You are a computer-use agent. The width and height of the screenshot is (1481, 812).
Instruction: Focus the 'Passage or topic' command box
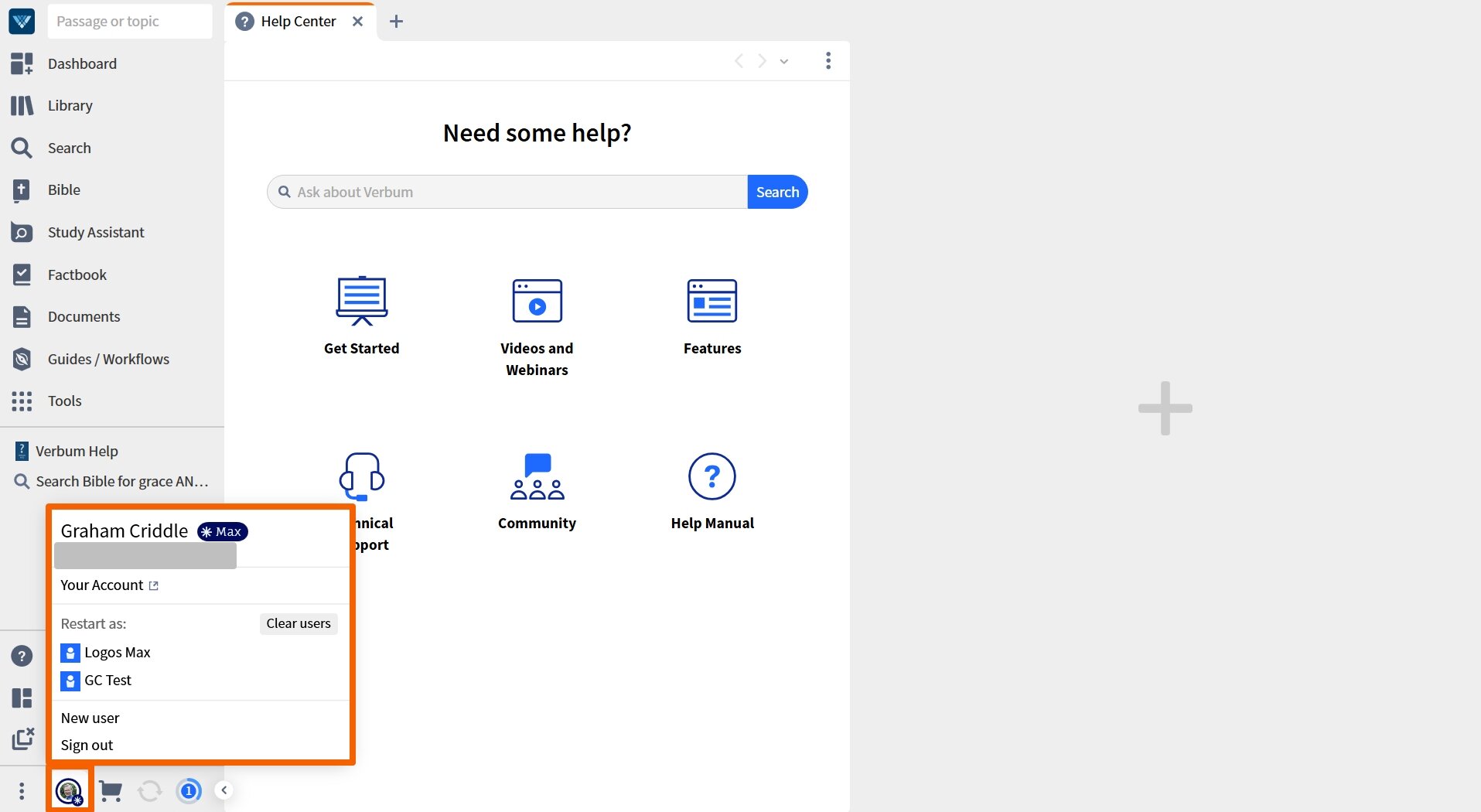[130, 21]
